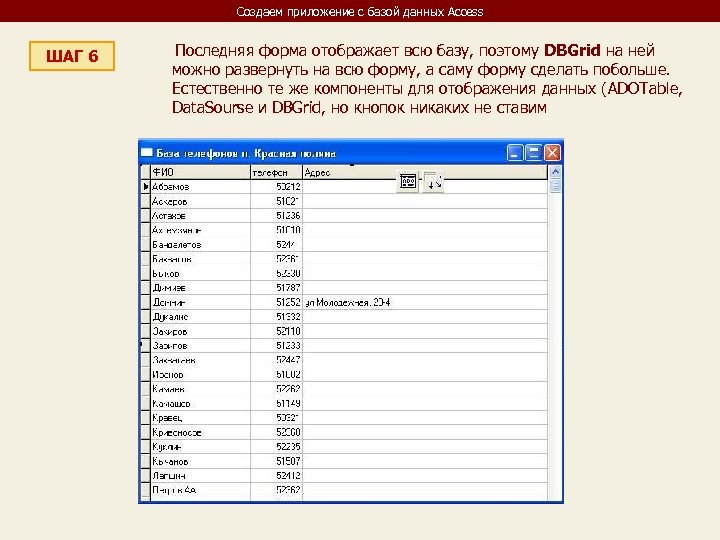Image resolution: width=720 pixels, height=540 pixels.
Task: Click the address cell ул Молодежная, 20-4
Action: click(x=425, y=302)
